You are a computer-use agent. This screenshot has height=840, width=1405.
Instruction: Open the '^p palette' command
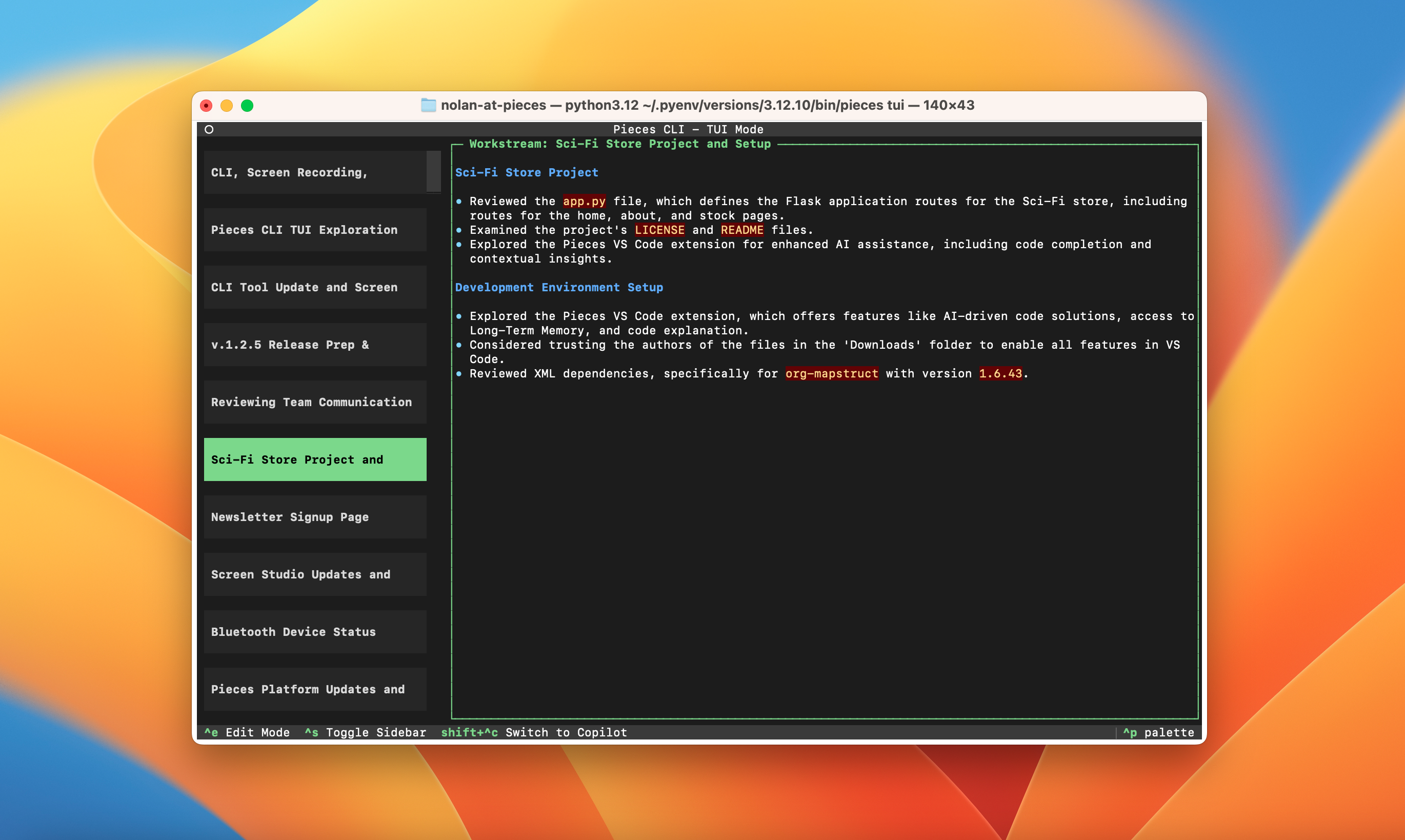tap(1158, 732)
